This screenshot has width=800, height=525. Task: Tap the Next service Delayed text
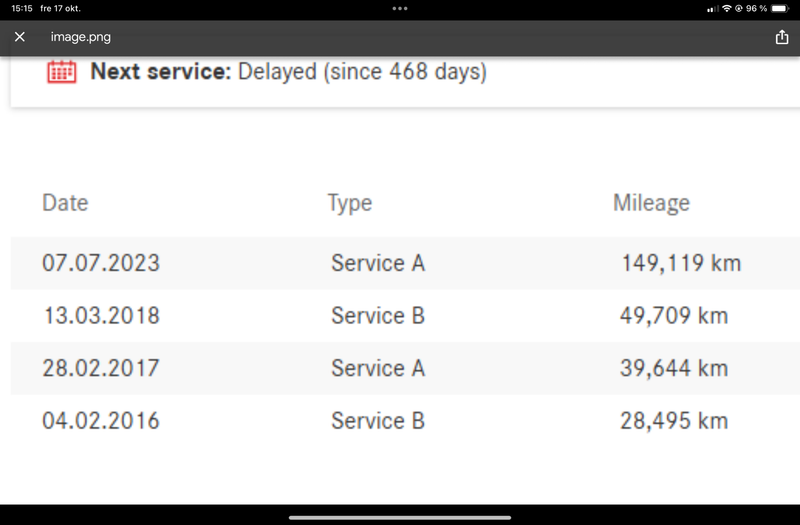pos(288,72)
